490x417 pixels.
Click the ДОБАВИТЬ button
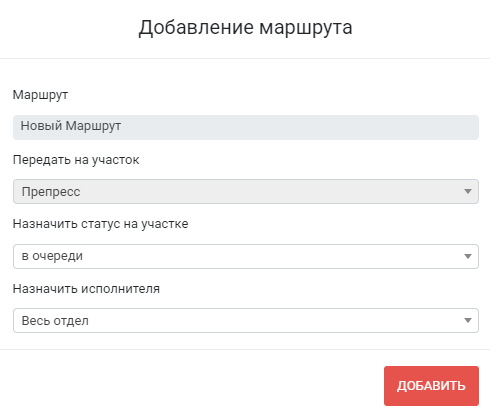click(x=431, y=386)
